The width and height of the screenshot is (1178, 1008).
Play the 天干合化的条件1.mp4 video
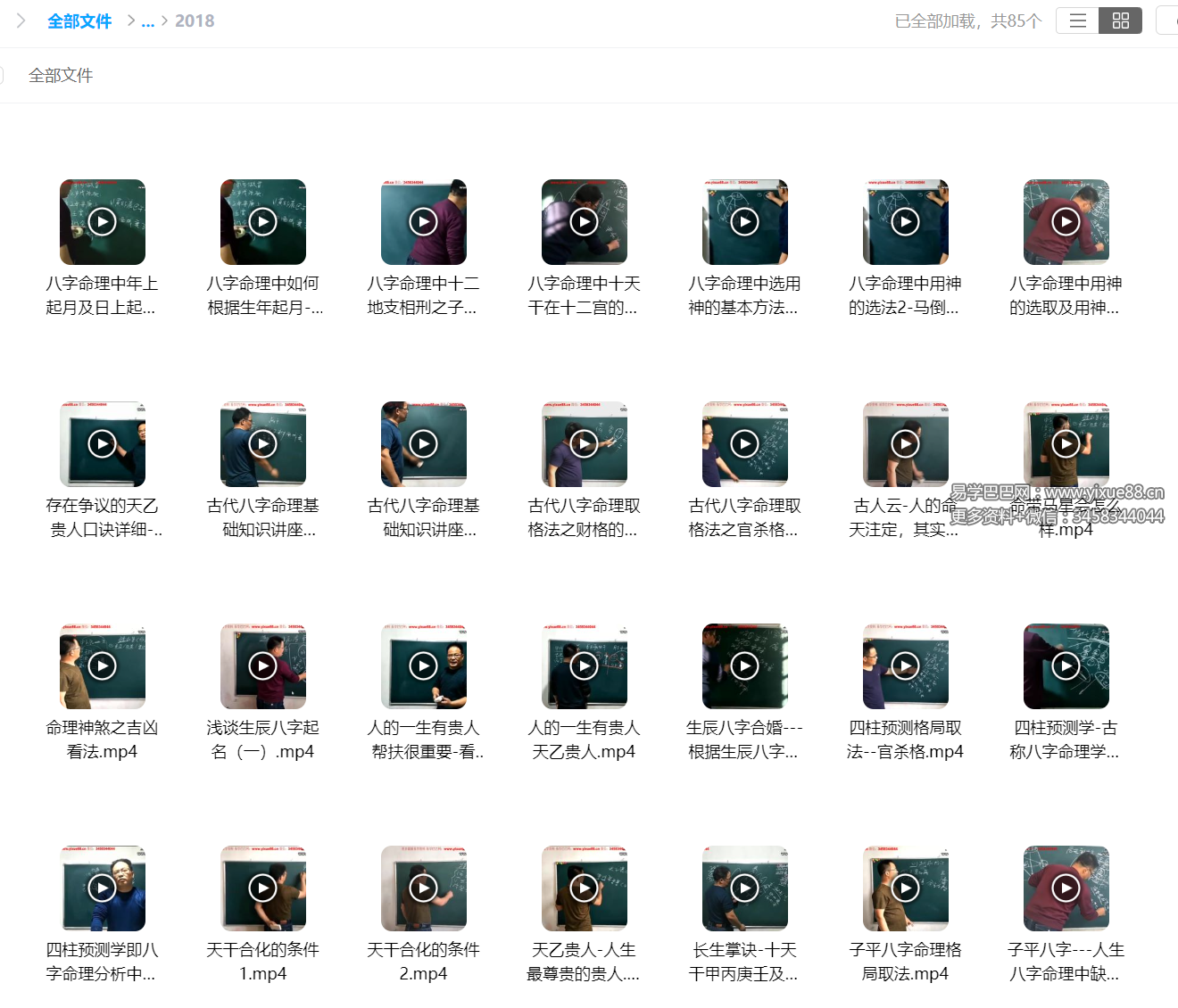(x=263, y=888)
